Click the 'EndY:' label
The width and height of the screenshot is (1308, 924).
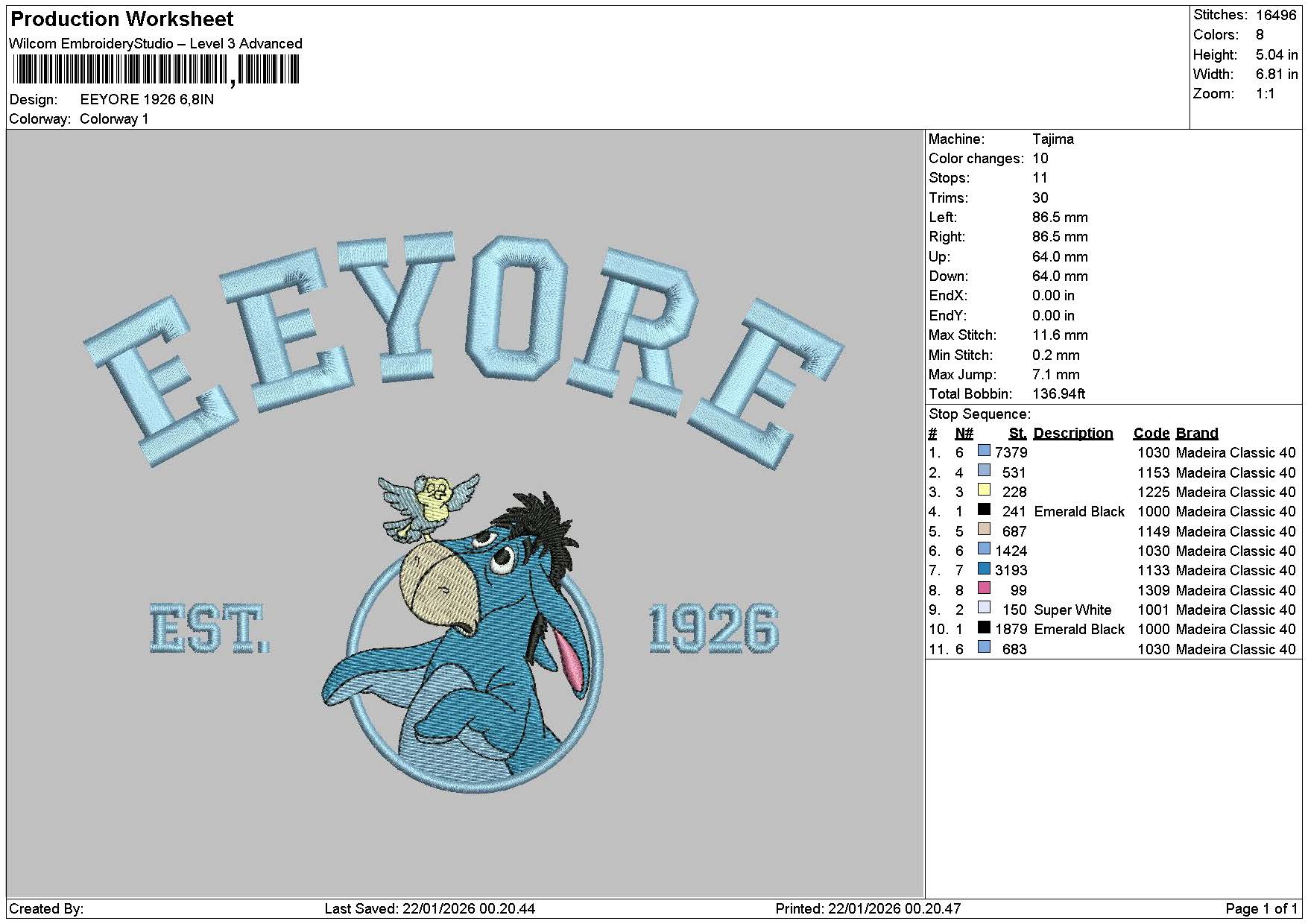coord(948,315)
